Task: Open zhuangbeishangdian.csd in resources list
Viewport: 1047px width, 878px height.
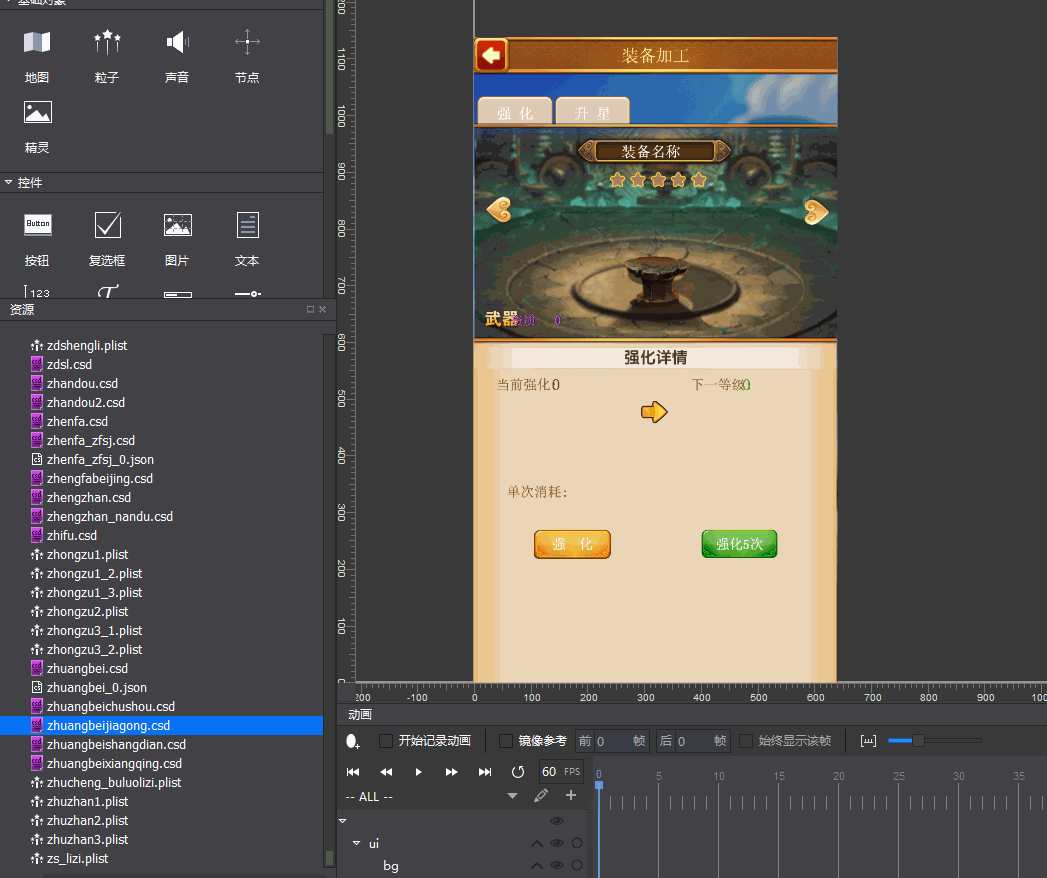Action: pos(116,745)
